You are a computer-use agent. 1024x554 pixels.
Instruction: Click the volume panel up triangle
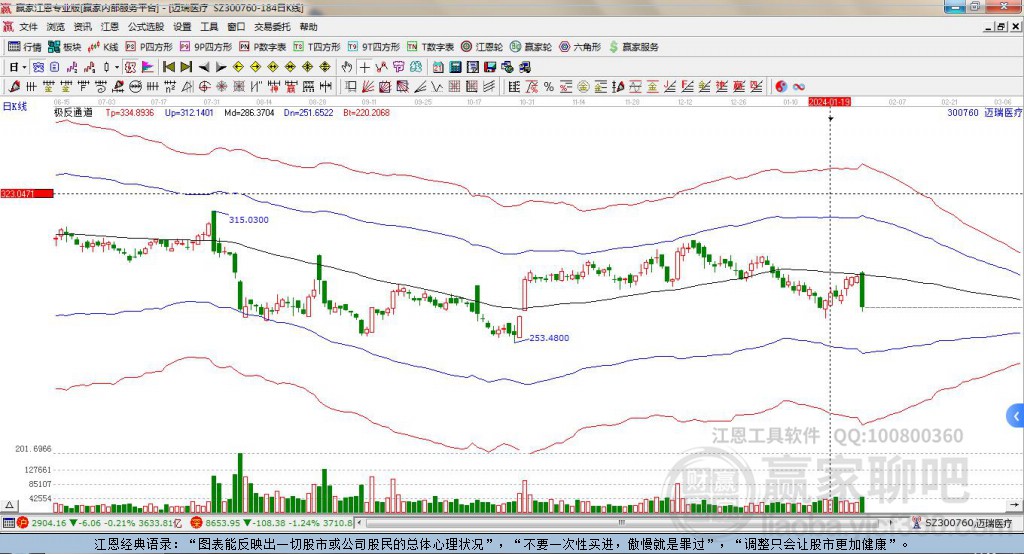pyautogui.click(x=9, y=505)
